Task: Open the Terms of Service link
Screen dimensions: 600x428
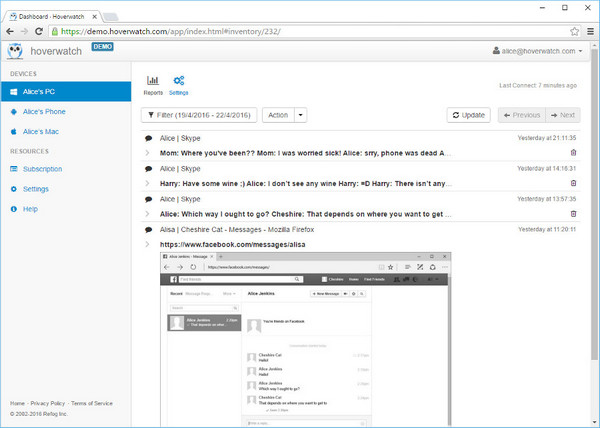Action: [x=92, y=403]
